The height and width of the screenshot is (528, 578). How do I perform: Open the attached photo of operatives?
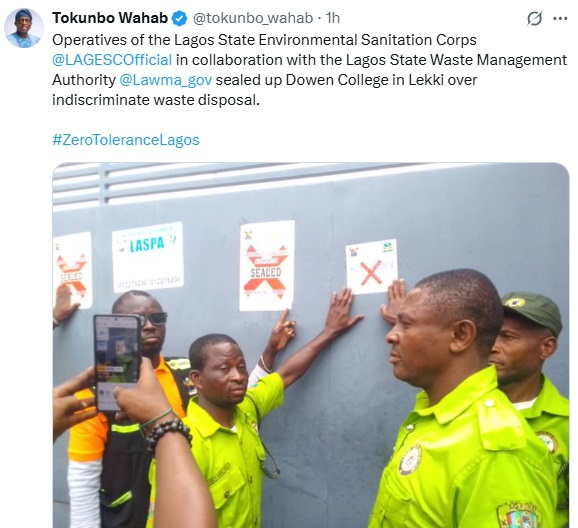click(x=311, y=345)
